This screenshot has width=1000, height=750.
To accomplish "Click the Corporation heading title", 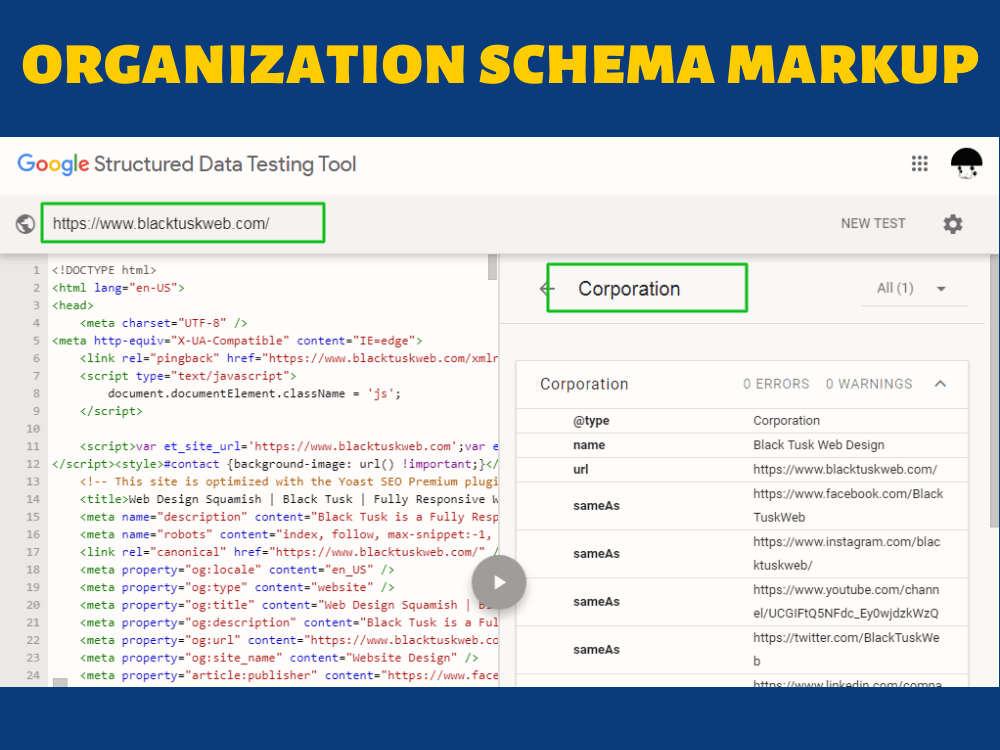I will click(629, 289).
